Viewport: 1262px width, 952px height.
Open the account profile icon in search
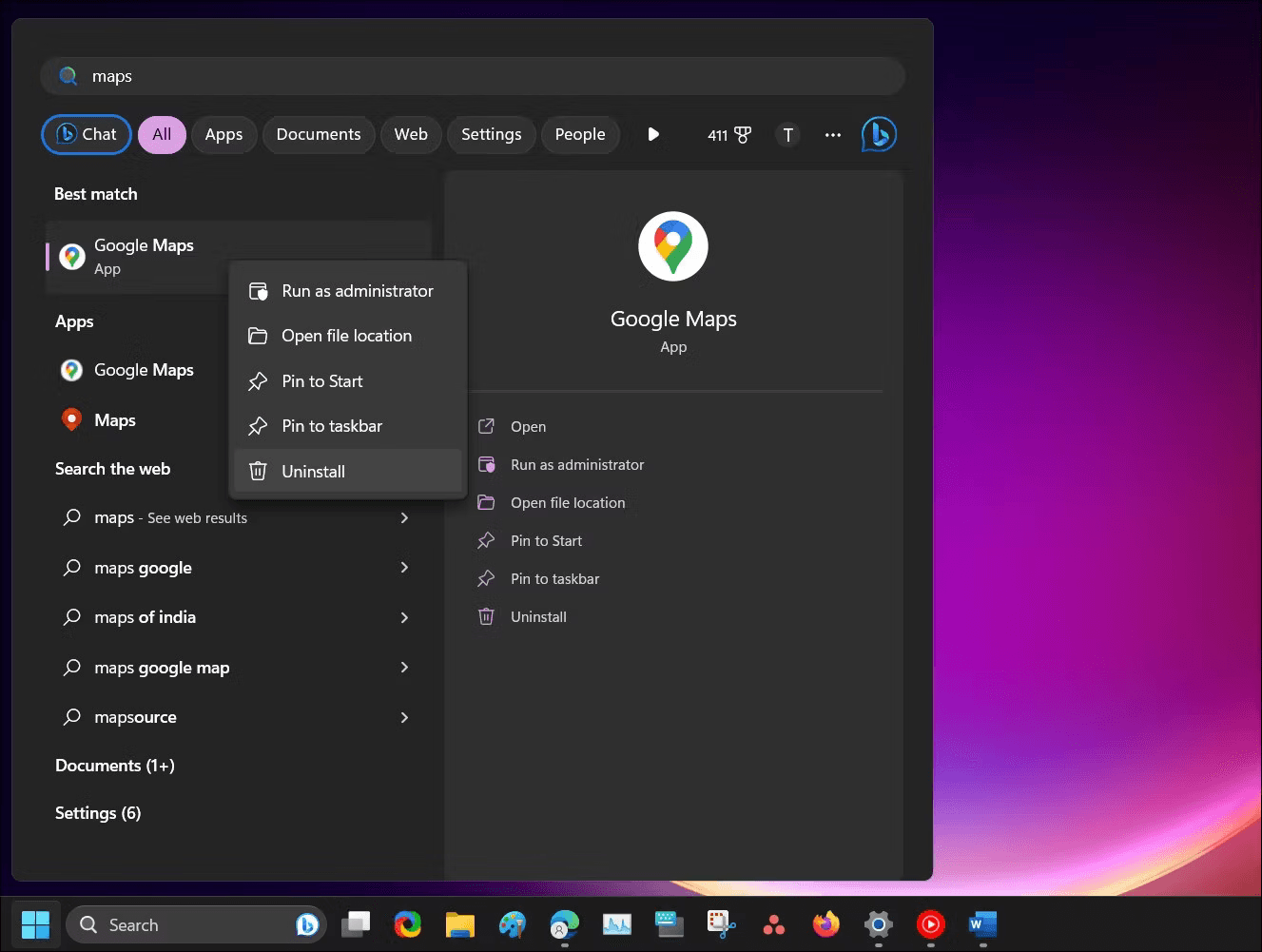787,135
